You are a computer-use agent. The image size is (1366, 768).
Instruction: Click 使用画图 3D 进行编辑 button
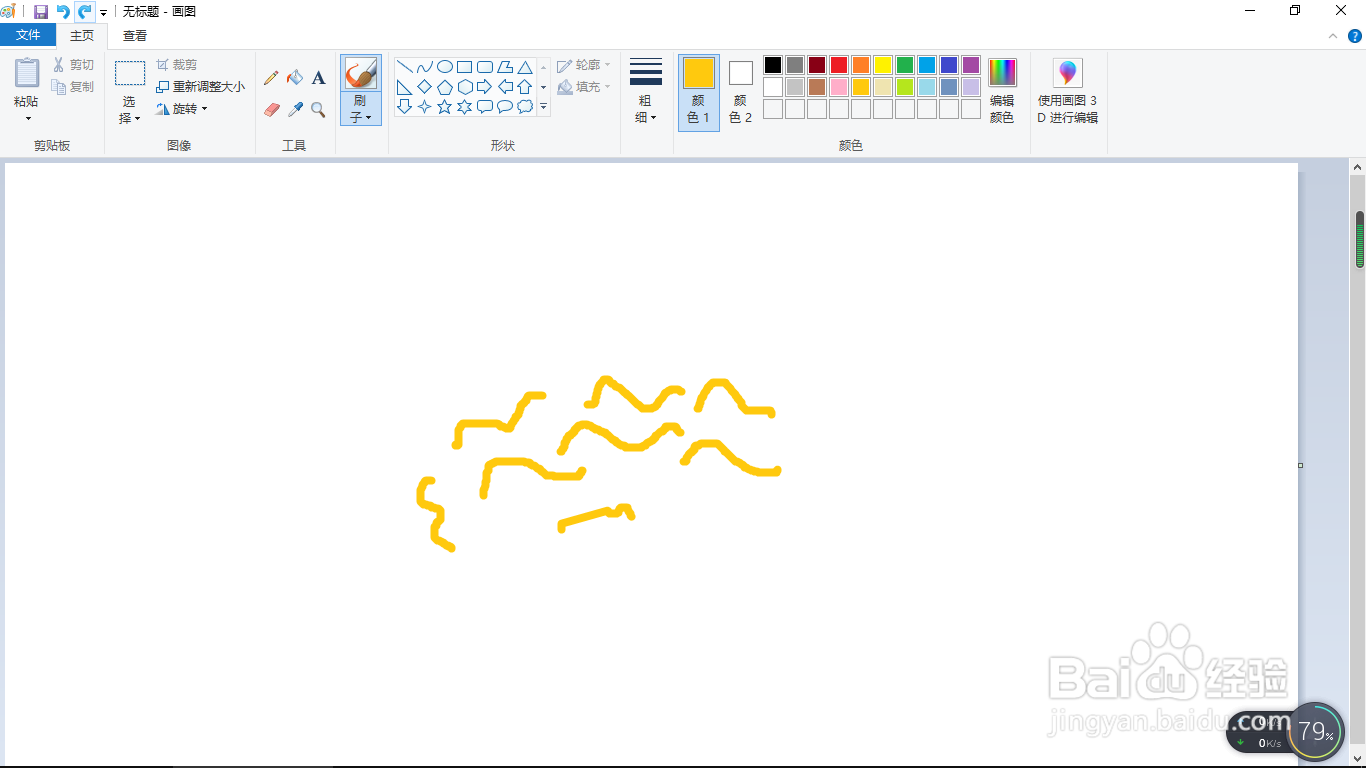1068,91
